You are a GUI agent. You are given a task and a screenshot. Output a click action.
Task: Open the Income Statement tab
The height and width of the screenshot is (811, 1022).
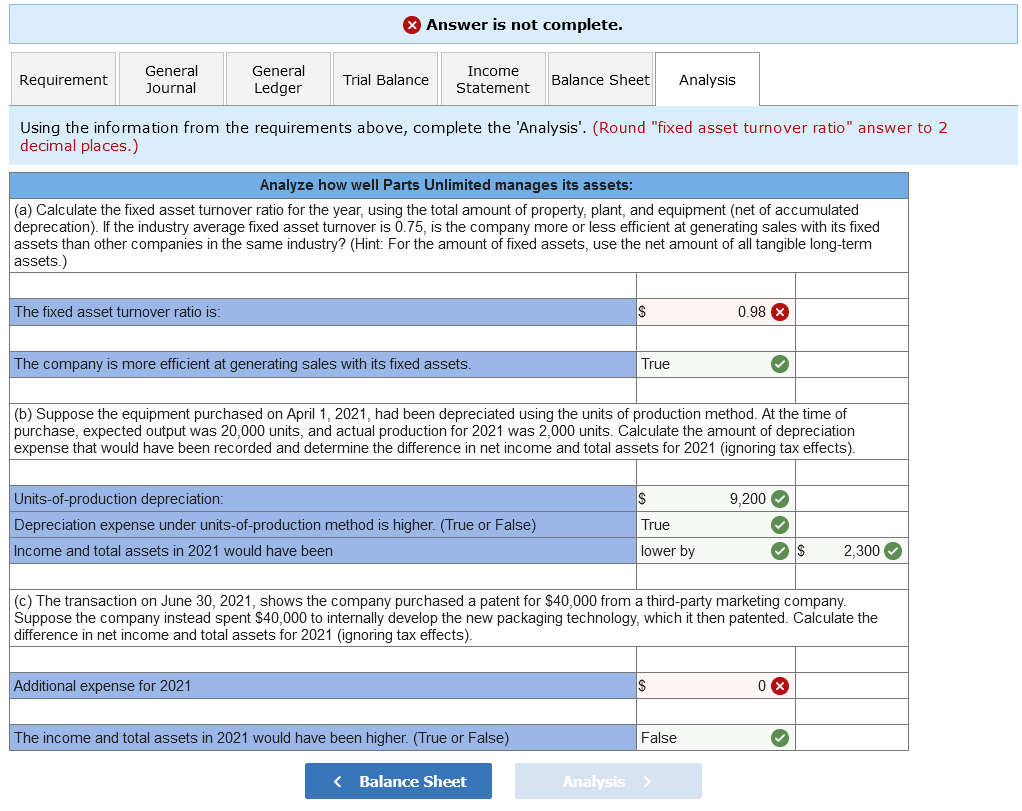493,80
